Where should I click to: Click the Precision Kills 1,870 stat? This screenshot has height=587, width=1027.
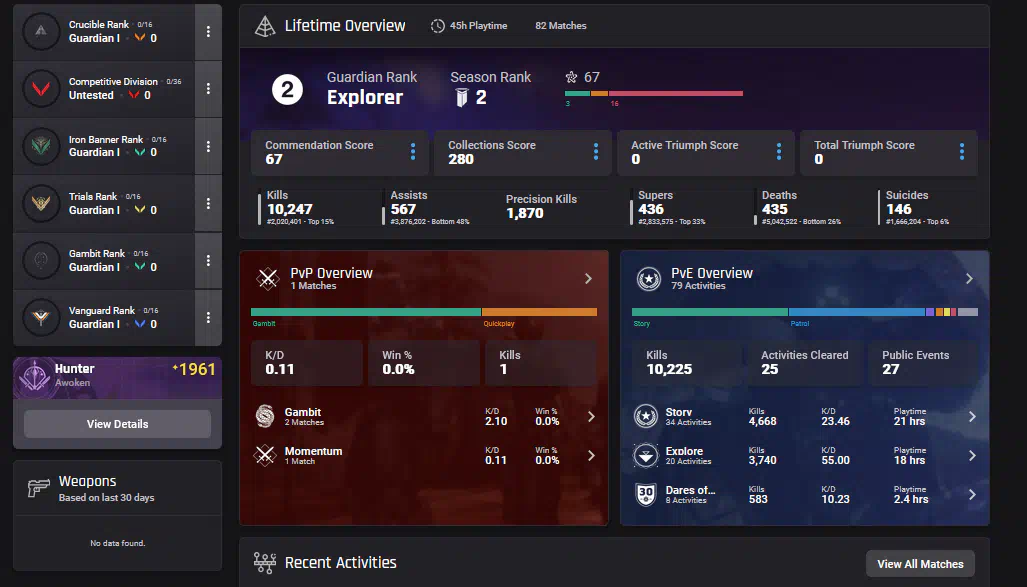(541, 206)
